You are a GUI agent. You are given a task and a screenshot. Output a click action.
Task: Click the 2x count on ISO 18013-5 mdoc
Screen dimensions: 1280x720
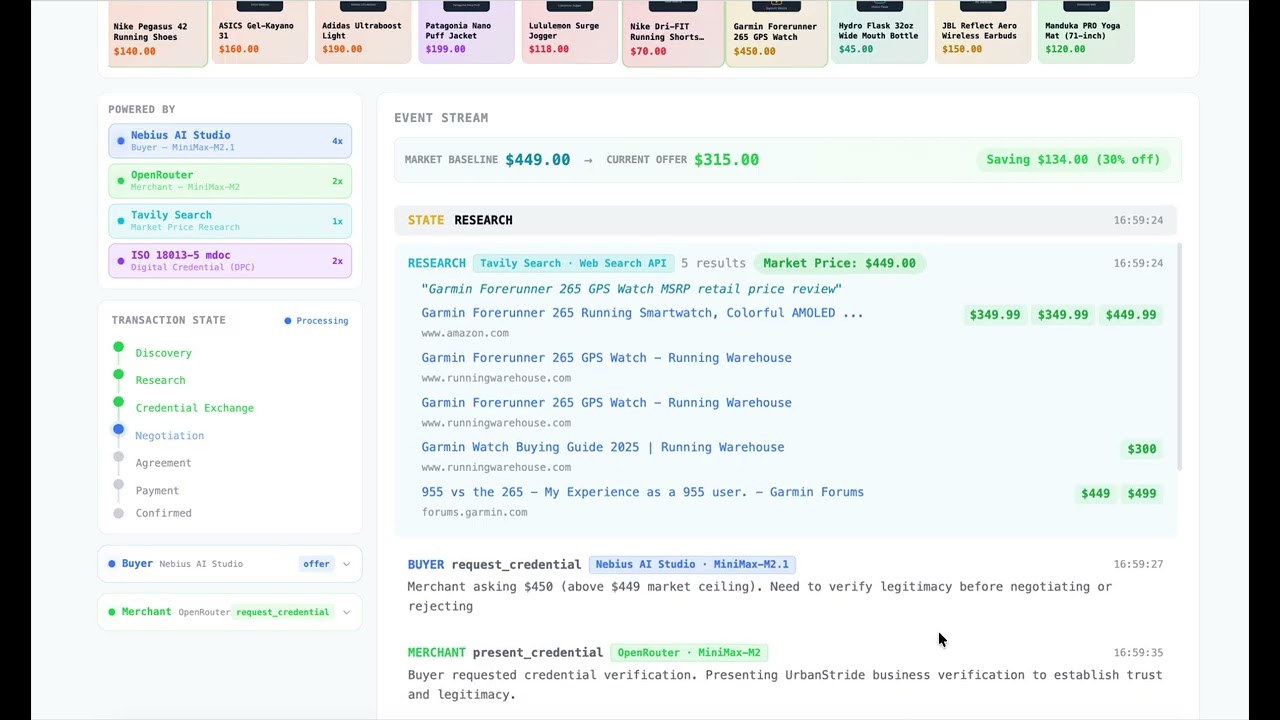point(337,261)
